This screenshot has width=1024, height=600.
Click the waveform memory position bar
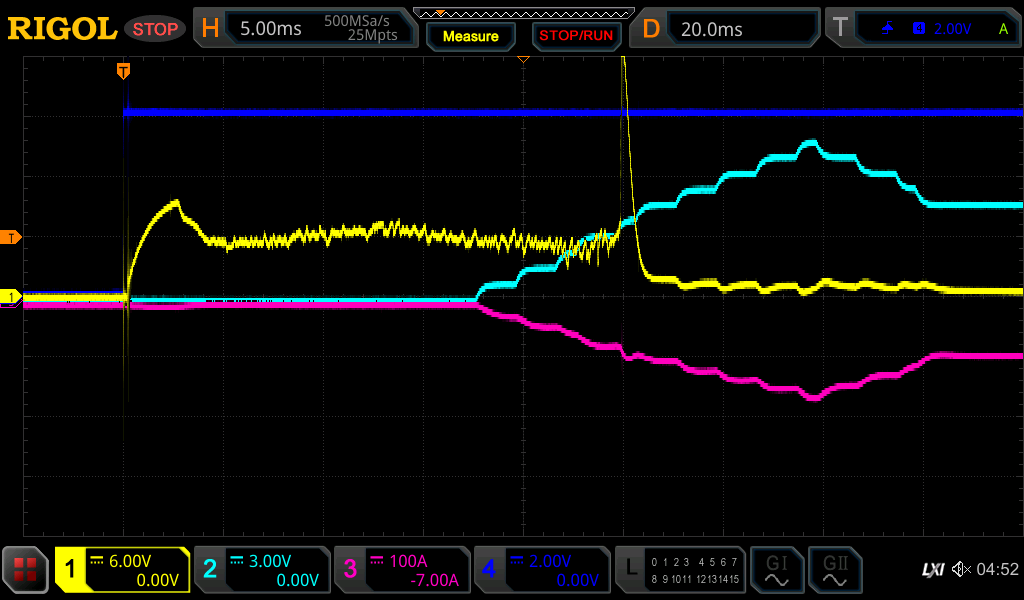tap(523, 13)
